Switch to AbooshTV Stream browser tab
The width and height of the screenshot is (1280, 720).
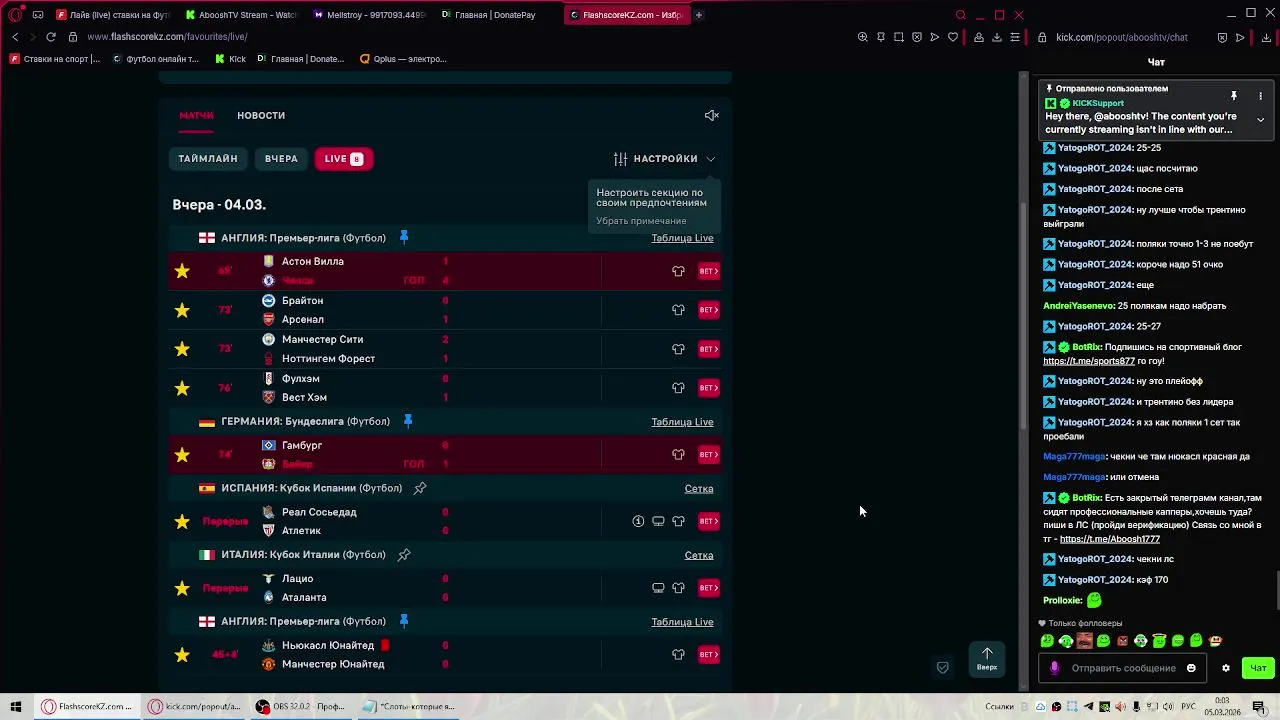(241, 15)
